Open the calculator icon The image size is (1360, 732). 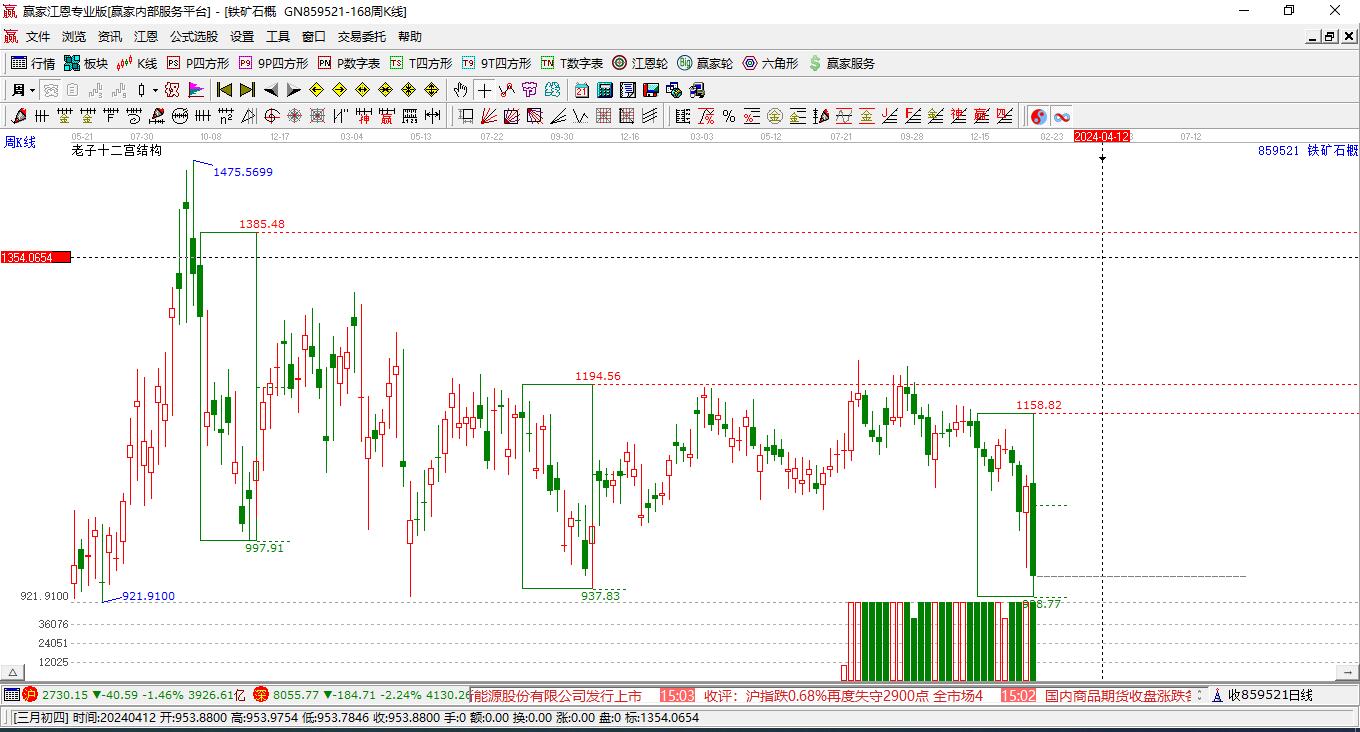click(x=605, y=90)
